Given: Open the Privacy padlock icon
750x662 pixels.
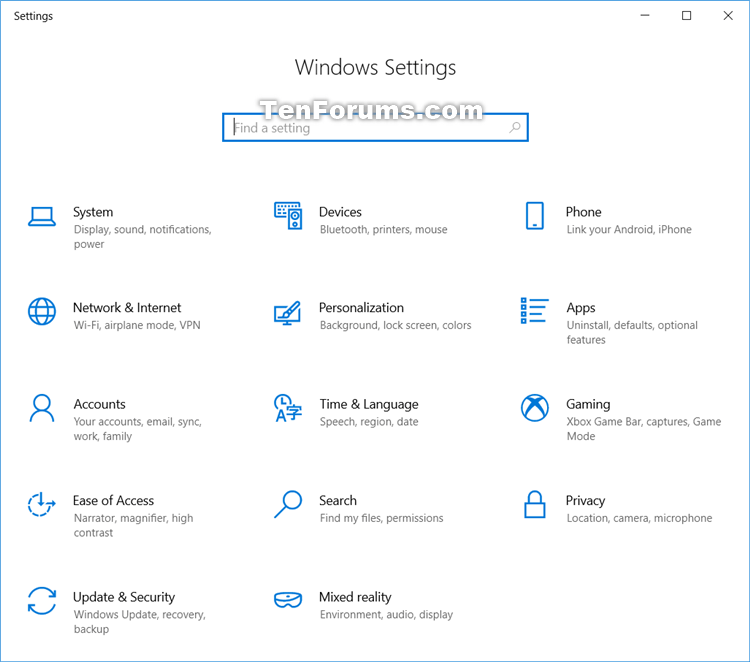Looking at the screenshot, I should pos(534,504).
